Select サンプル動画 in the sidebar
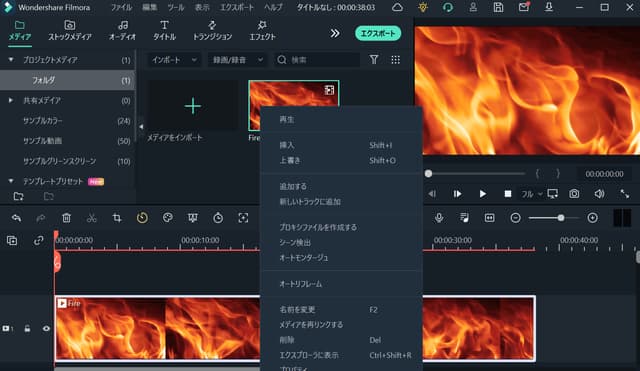The width and height of the screenshot is (640, 371). click(x=42, y=141)
